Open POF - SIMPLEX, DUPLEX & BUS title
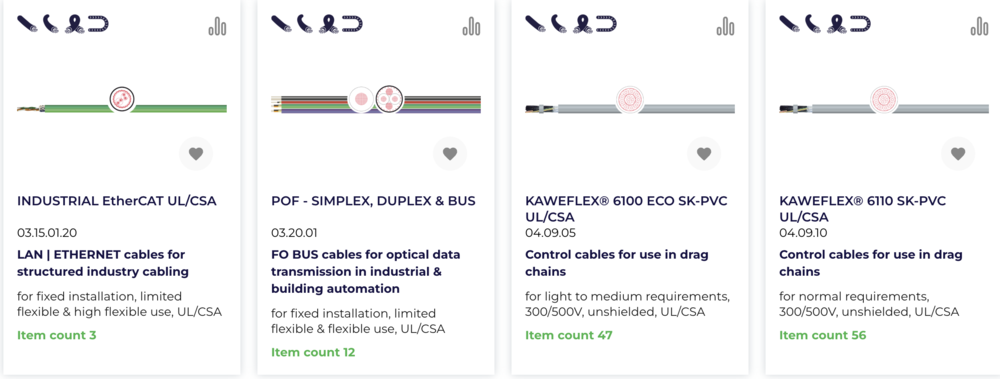The height and width of the screenshot is (379, 1000). [x=373, y=201]
